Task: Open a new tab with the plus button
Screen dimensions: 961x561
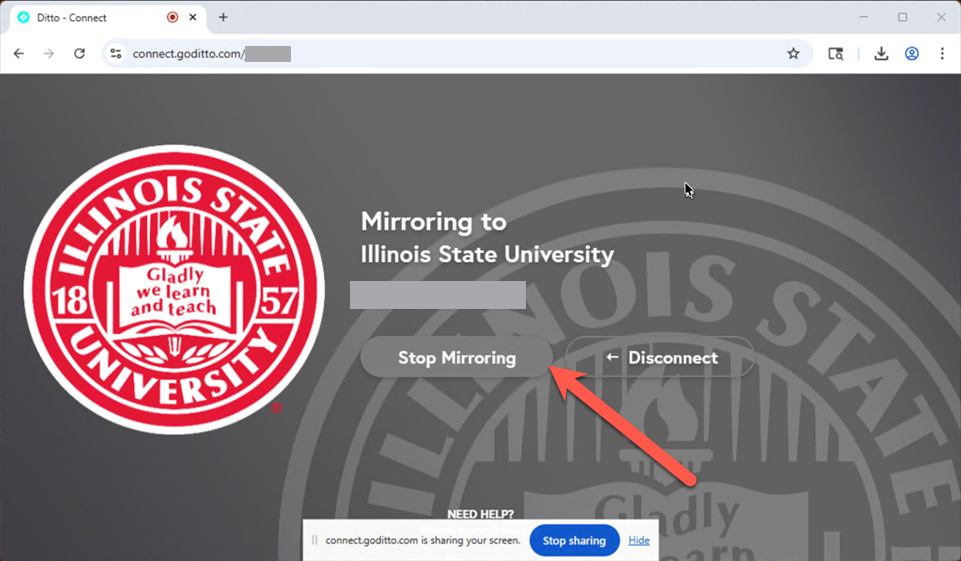Action: 223,17
